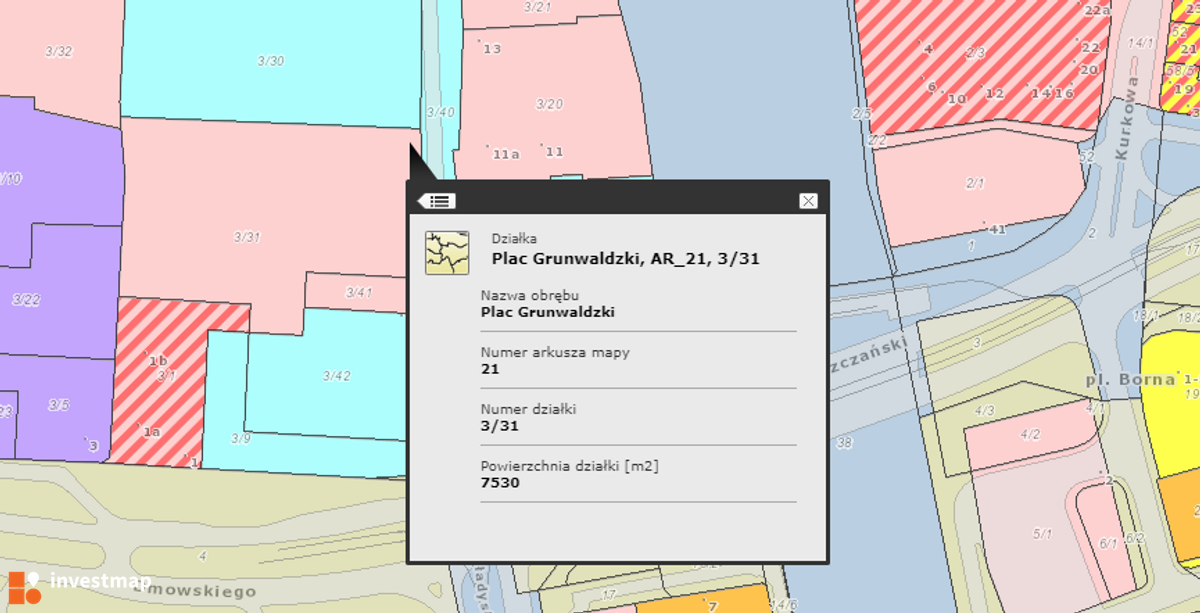Screen dimensions: 1200x613
Task: Select parcel 5/1 on the map
Action: point(1043,534)
